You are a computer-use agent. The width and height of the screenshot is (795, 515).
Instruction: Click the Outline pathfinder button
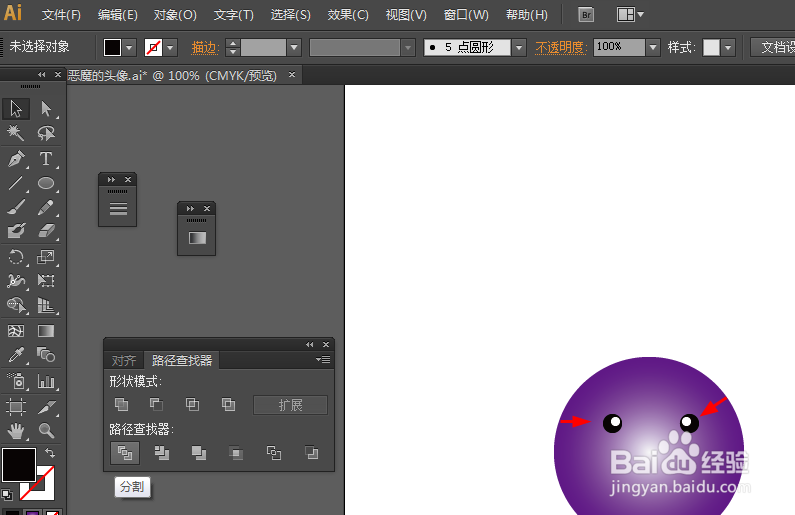(274, 453)
